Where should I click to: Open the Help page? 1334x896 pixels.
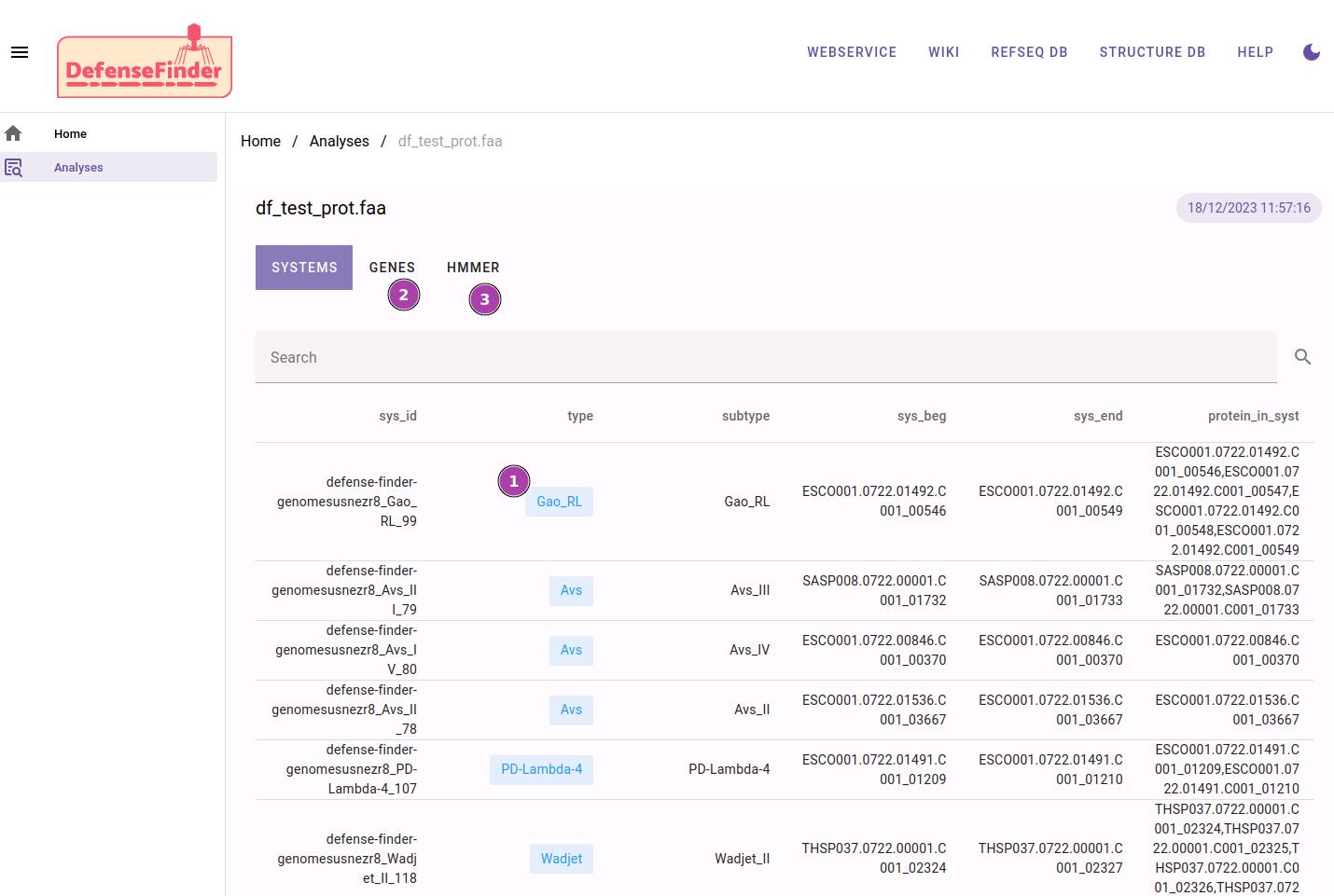click(1256, 52)
